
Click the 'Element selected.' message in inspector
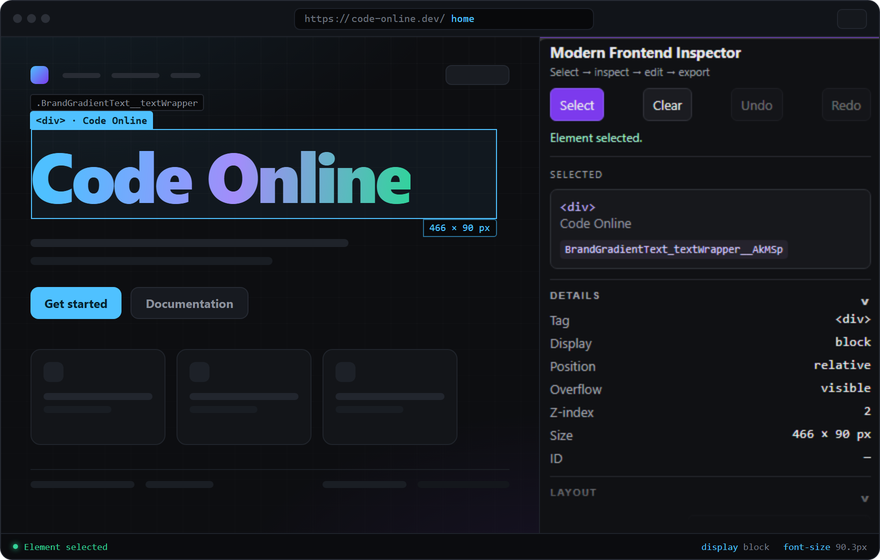pos(596,138)
